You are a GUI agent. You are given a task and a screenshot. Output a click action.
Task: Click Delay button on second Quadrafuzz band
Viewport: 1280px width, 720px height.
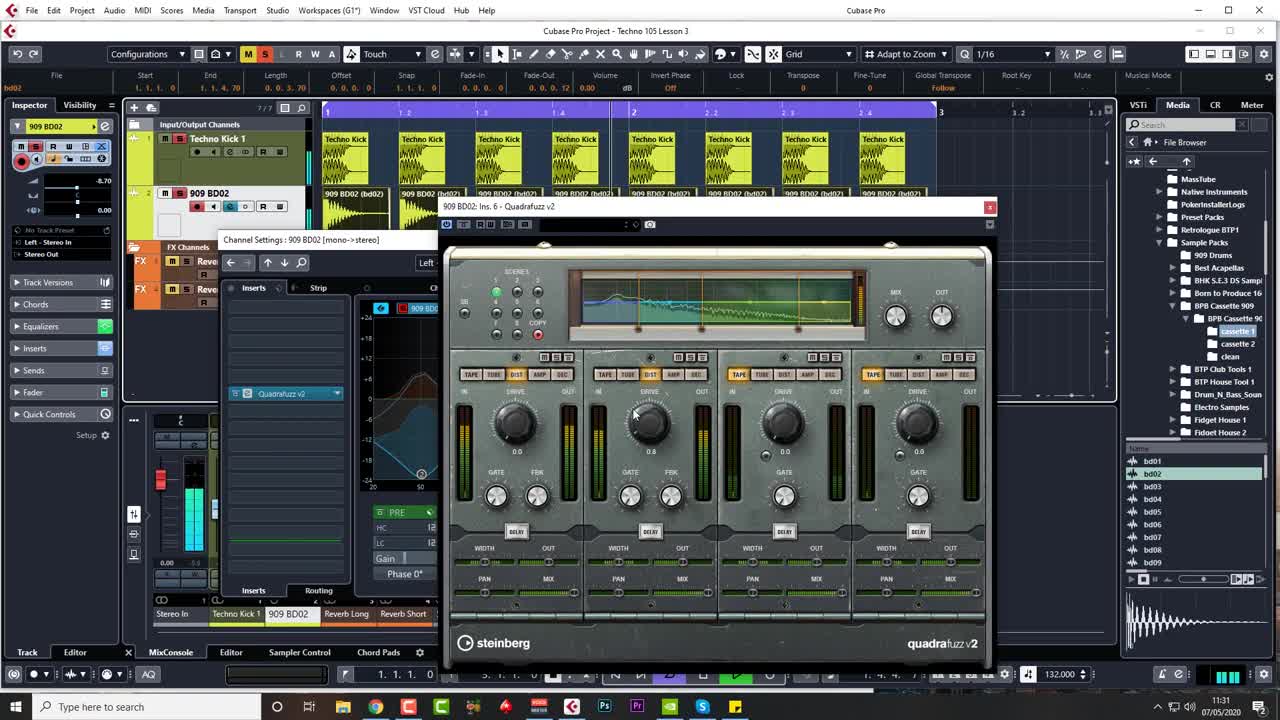point(650,531)
